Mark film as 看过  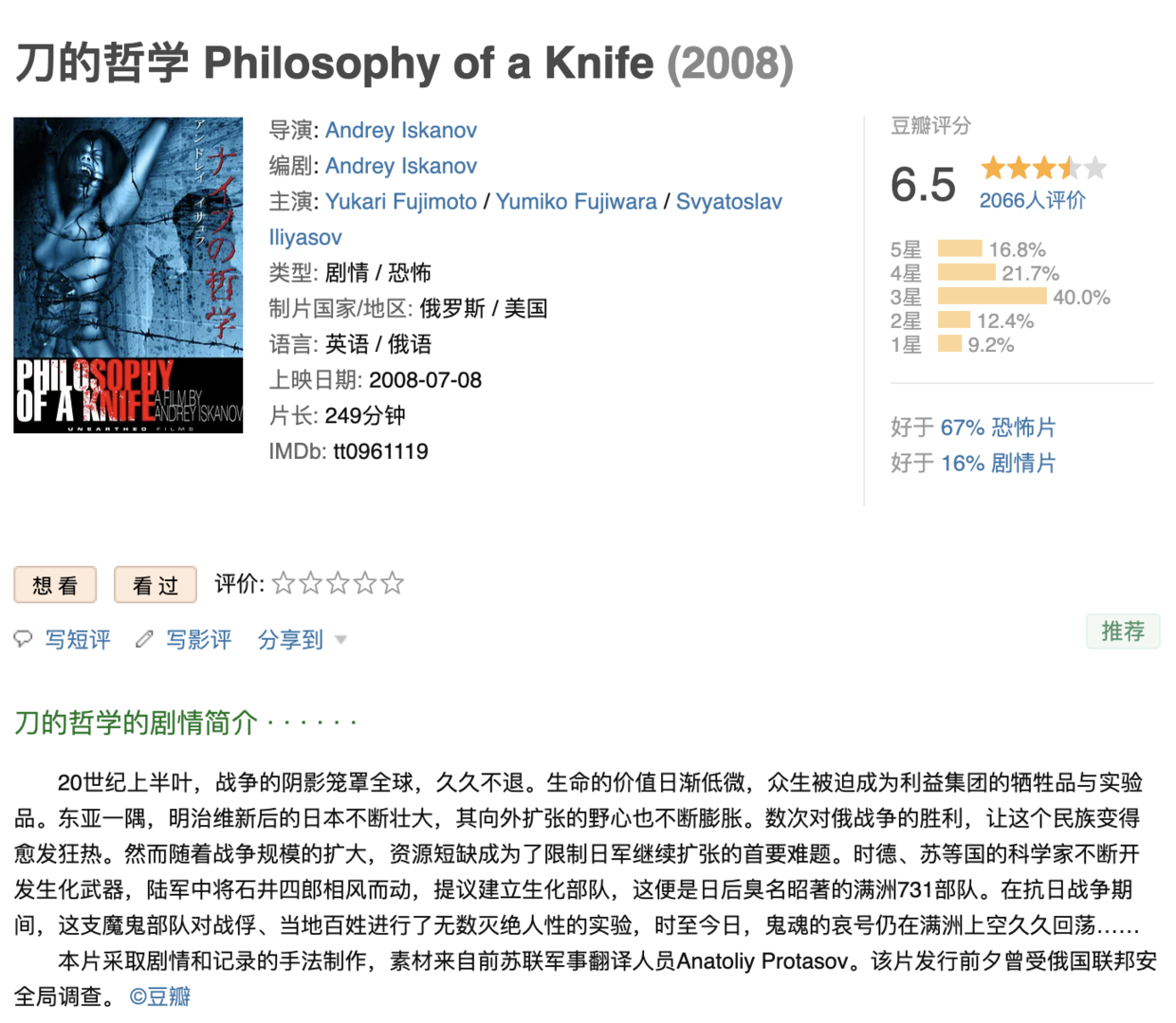pyautogui.click(x=156, y=585)
